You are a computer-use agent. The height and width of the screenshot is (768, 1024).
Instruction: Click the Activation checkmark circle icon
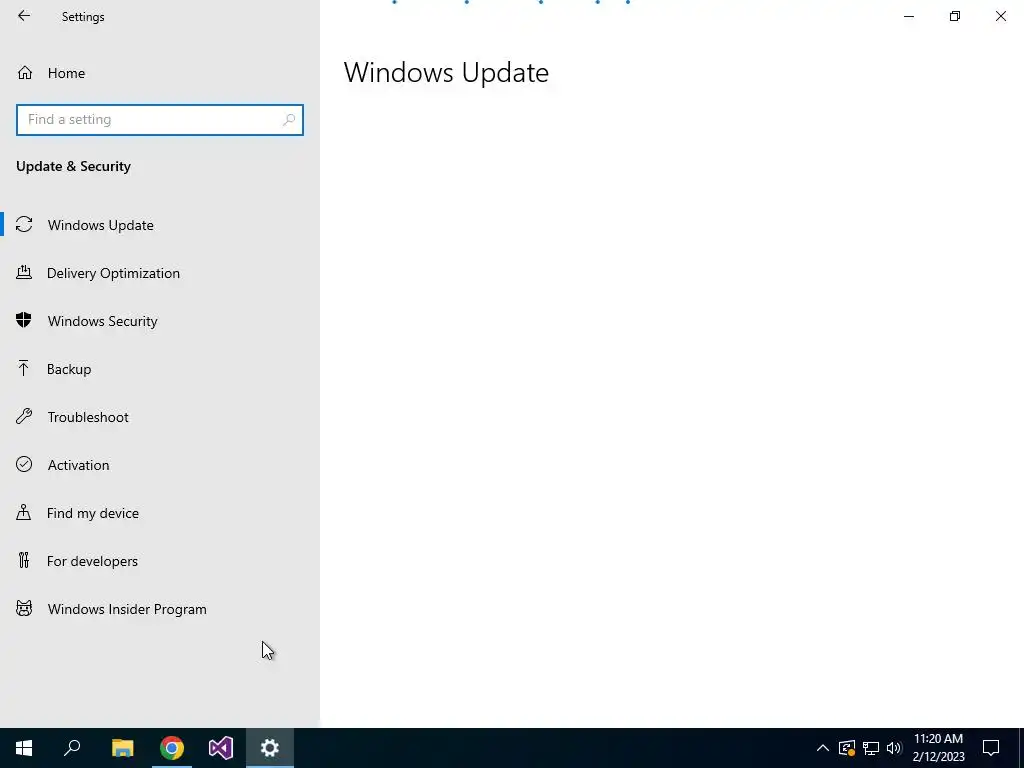[x=24, y=464]
